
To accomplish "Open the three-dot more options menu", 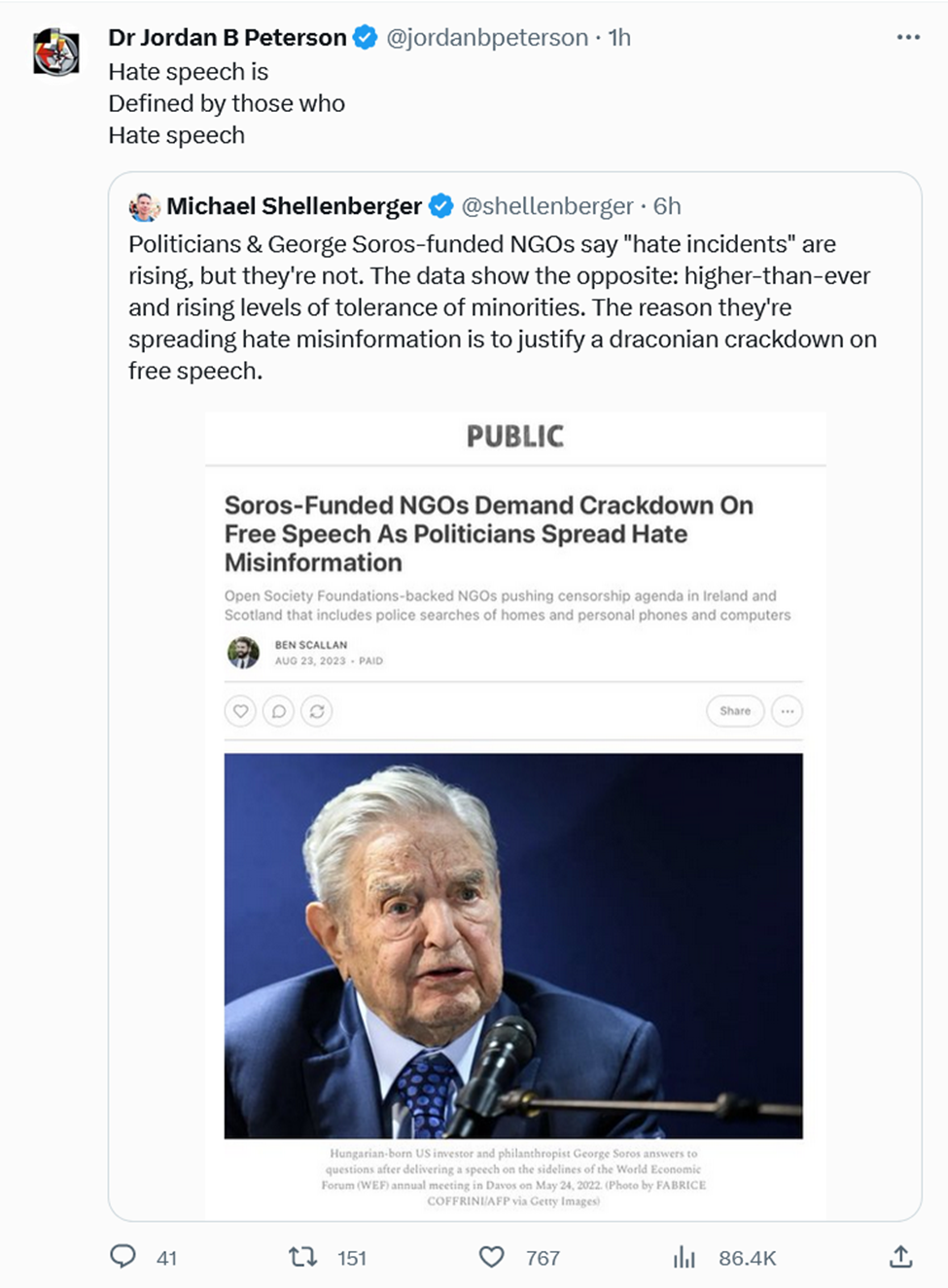I will point(908,37).
